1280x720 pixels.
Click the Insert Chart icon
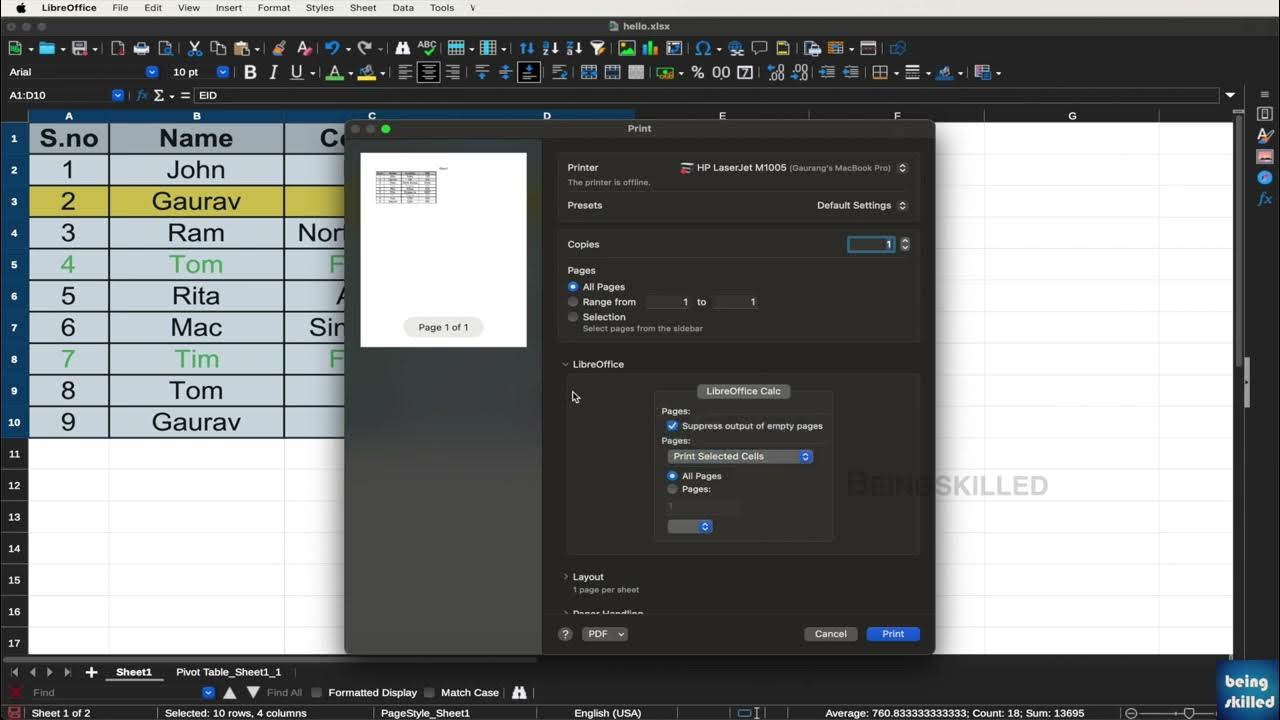[x=651, y=48]
